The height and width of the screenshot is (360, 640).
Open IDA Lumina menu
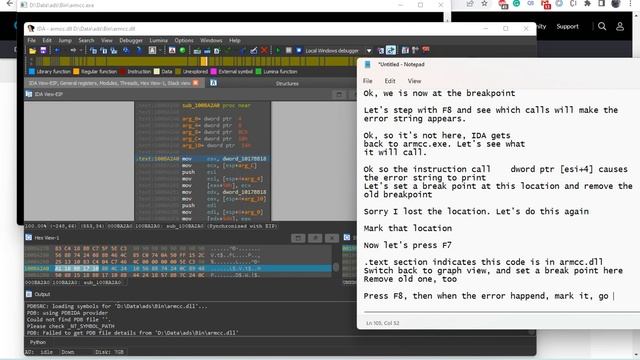pos(158,40)
